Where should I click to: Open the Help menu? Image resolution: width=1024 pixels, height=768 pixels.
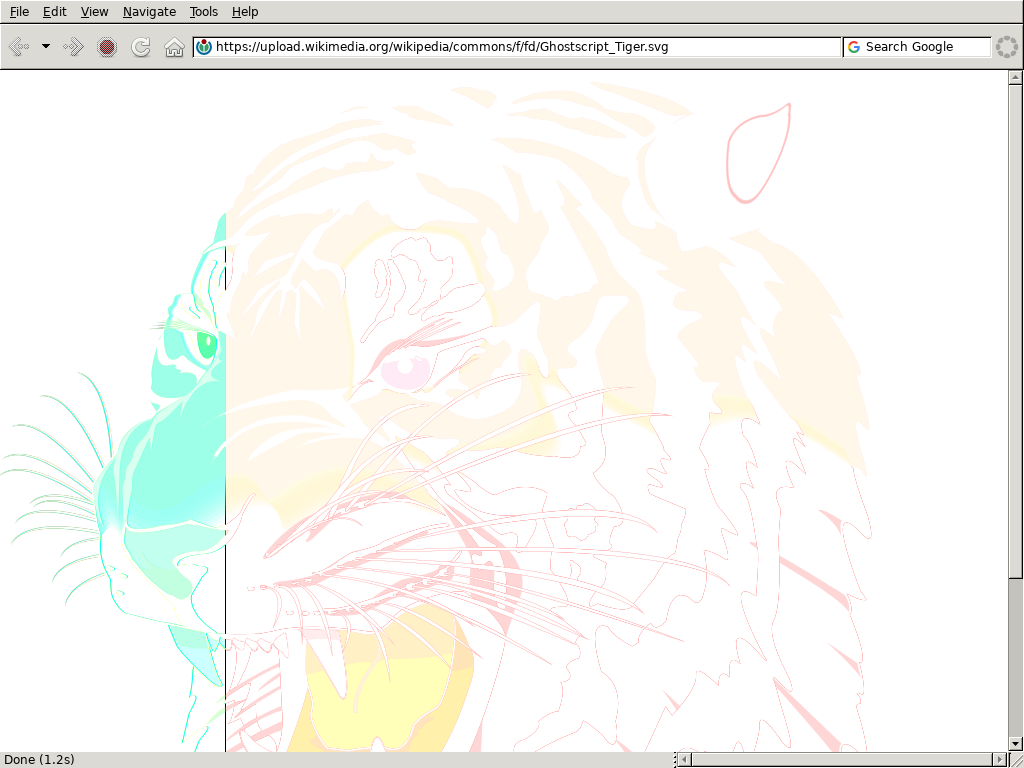coord(244,12)
